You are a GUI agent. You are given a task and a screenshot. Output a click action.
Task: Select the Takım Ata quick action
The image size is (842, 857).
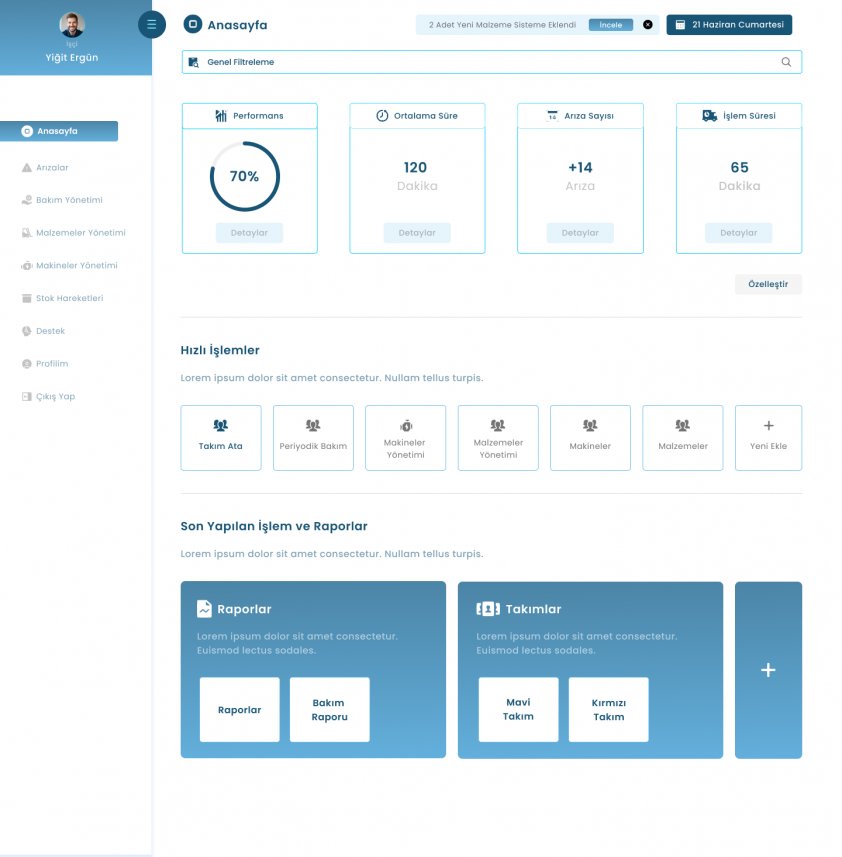[221, 438]
